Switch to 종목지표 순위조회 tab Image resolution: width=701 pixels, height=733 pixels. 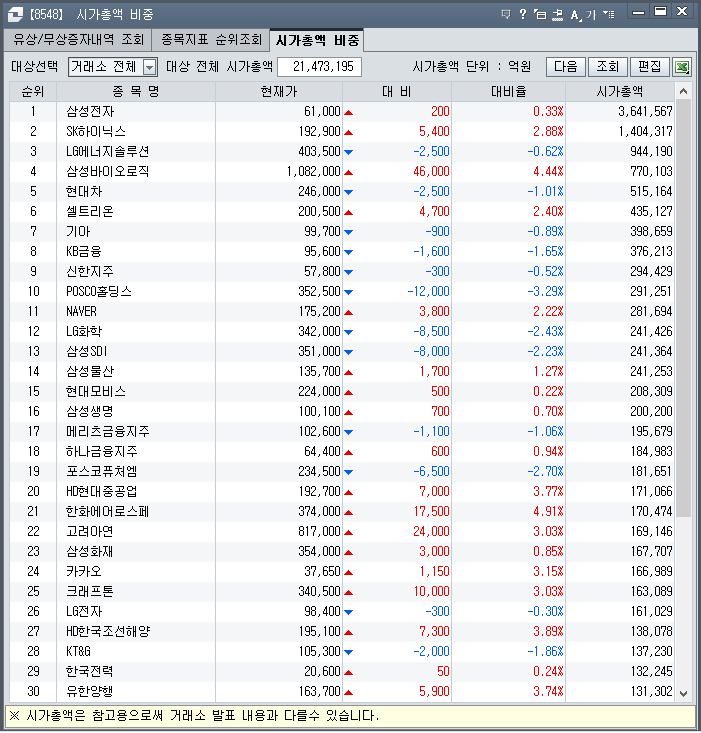(211, 40)
